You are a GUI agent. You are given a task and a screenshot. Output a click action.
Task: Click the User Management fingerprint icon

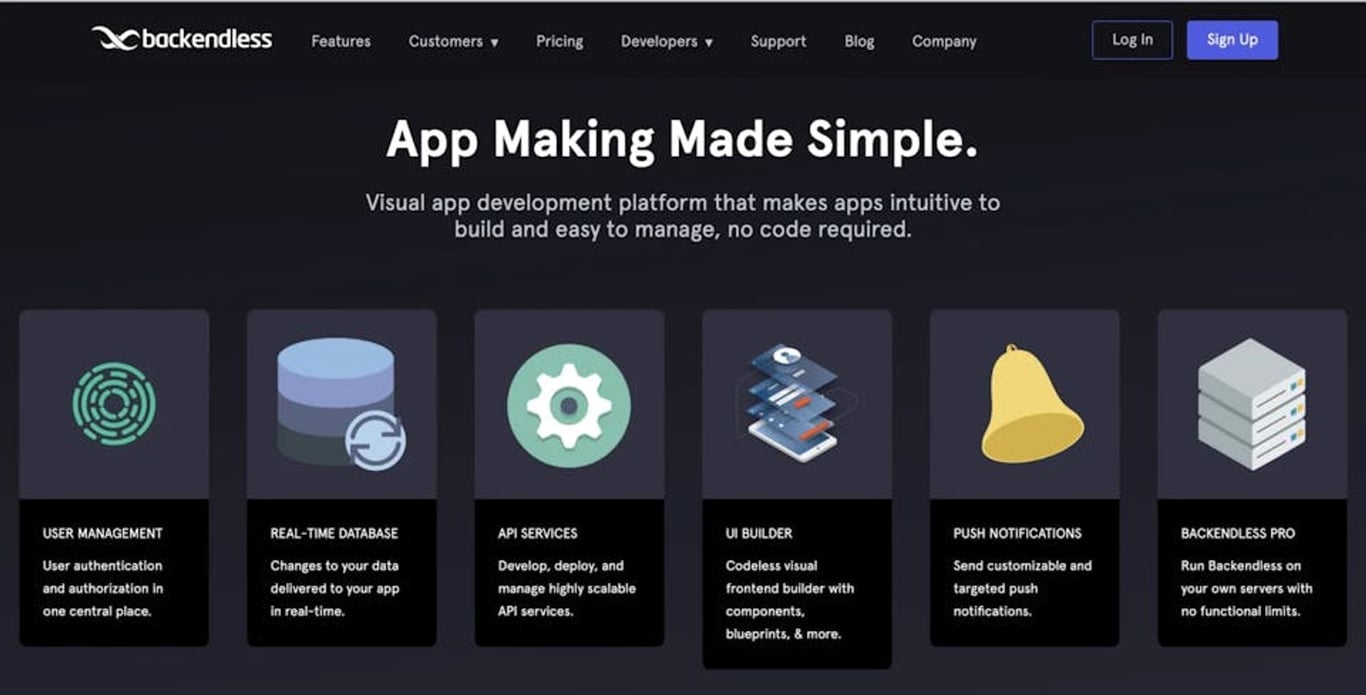coord(114,403)
